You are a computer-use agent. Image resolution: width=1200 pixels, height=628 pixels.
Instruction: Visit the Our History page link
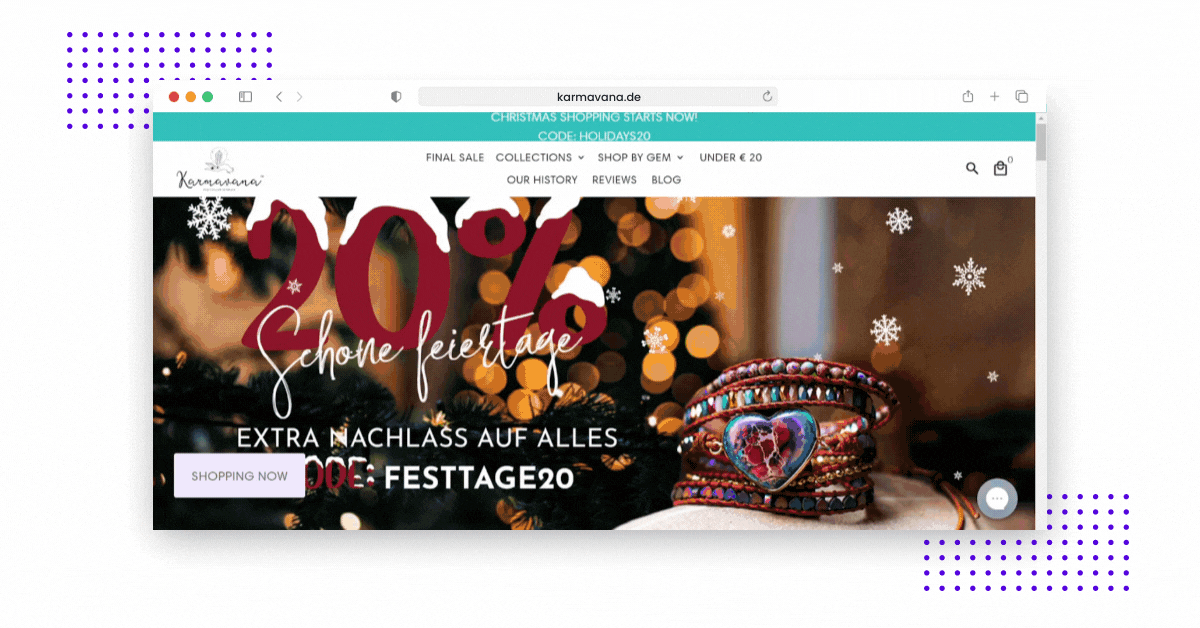(542, 180)
